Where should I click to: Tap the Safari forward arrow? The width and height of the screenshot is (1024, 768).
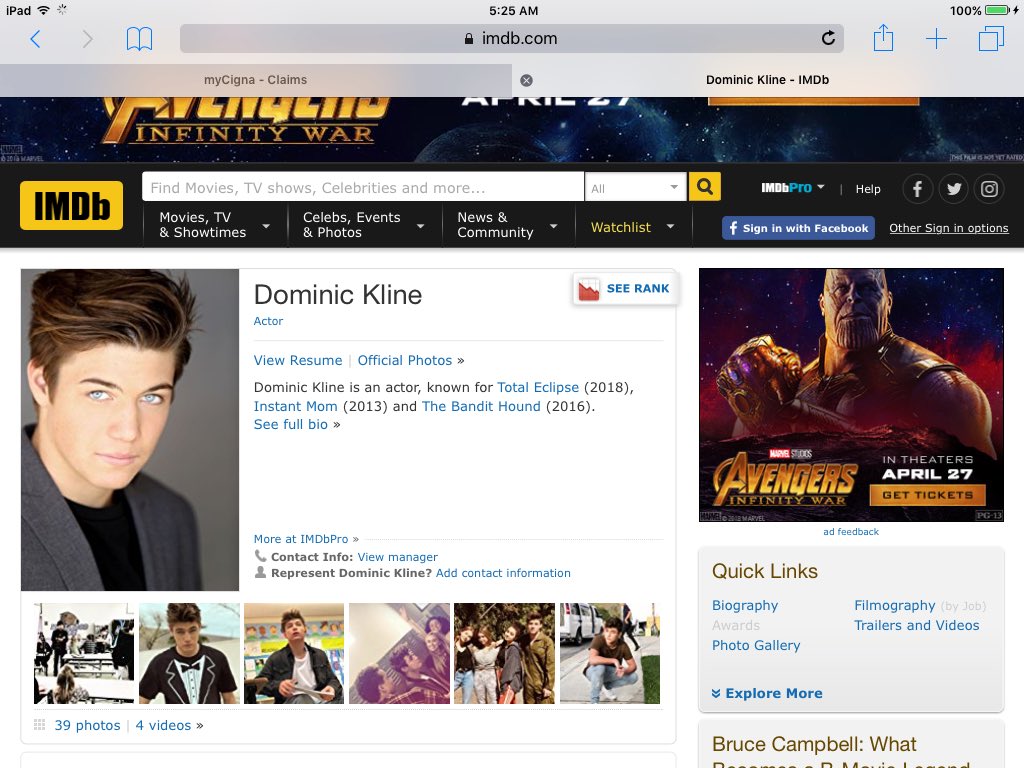[87, 39]
